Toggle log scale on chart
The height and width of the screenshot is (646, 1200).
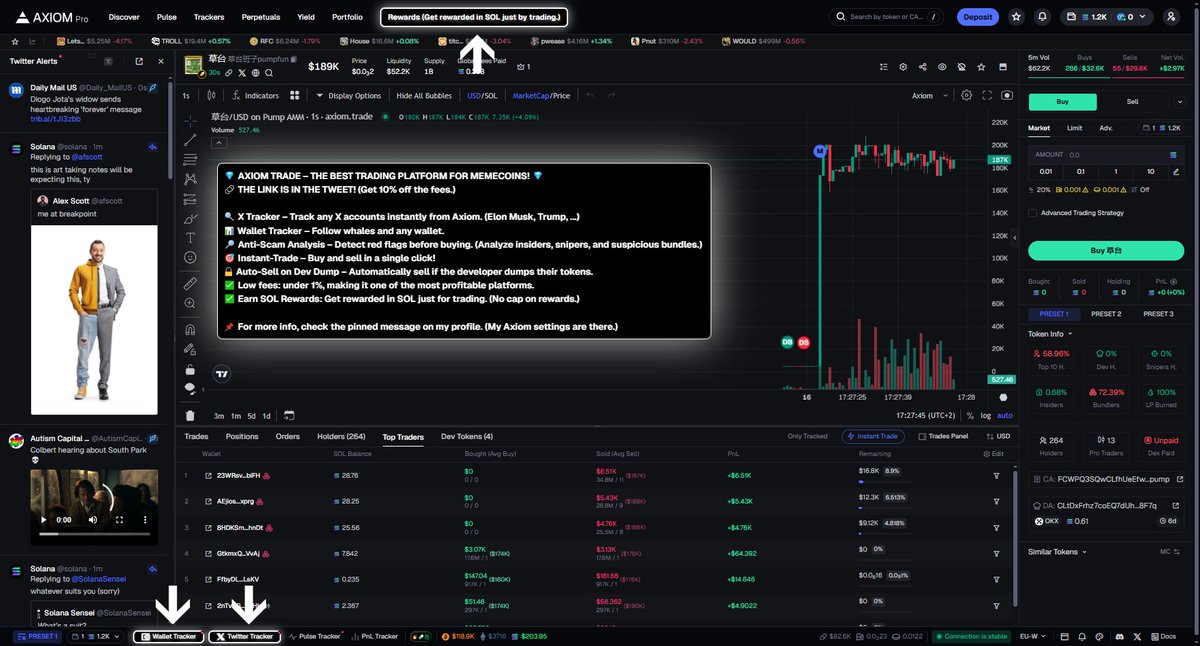pos(986,415)
